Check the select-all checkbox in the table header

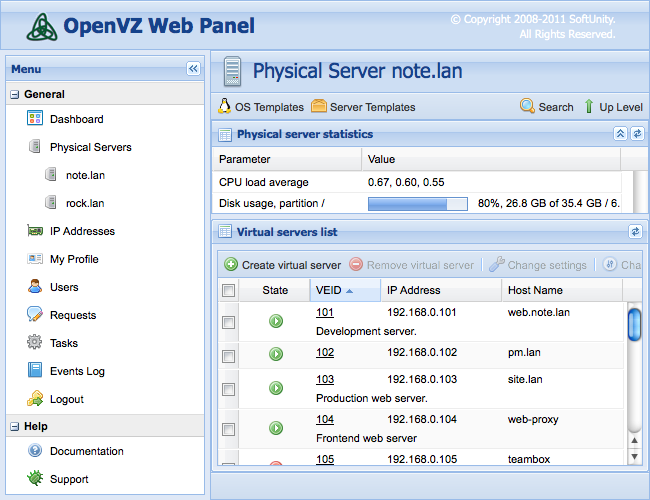click(x=229, y=290)
